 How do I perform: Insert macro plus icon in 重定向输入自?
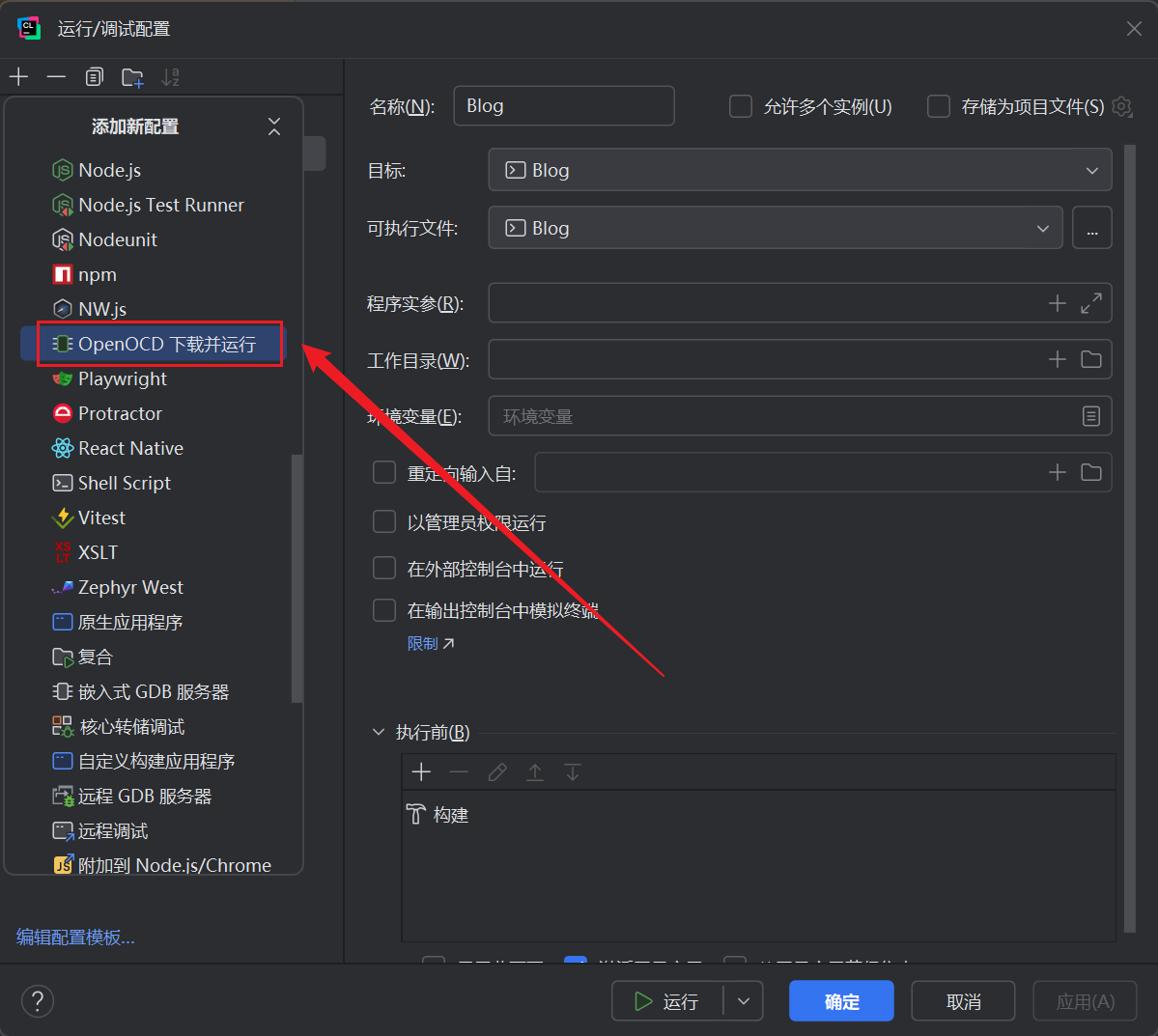(x=1057, y=472)
